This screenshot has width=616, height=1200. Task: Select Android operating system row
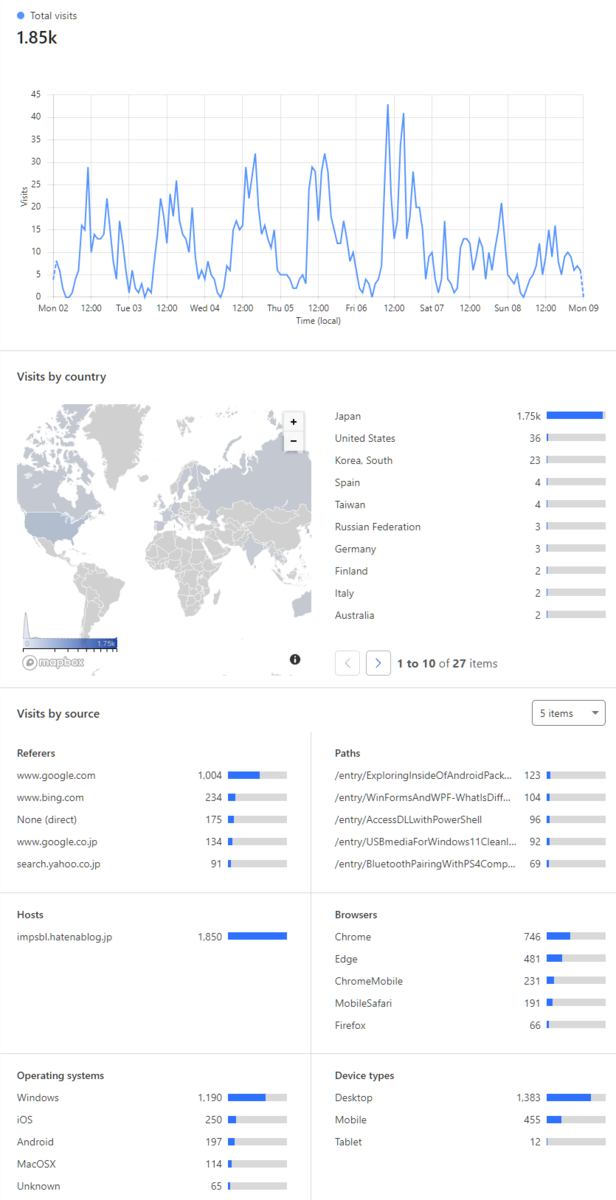[152, 1142]
